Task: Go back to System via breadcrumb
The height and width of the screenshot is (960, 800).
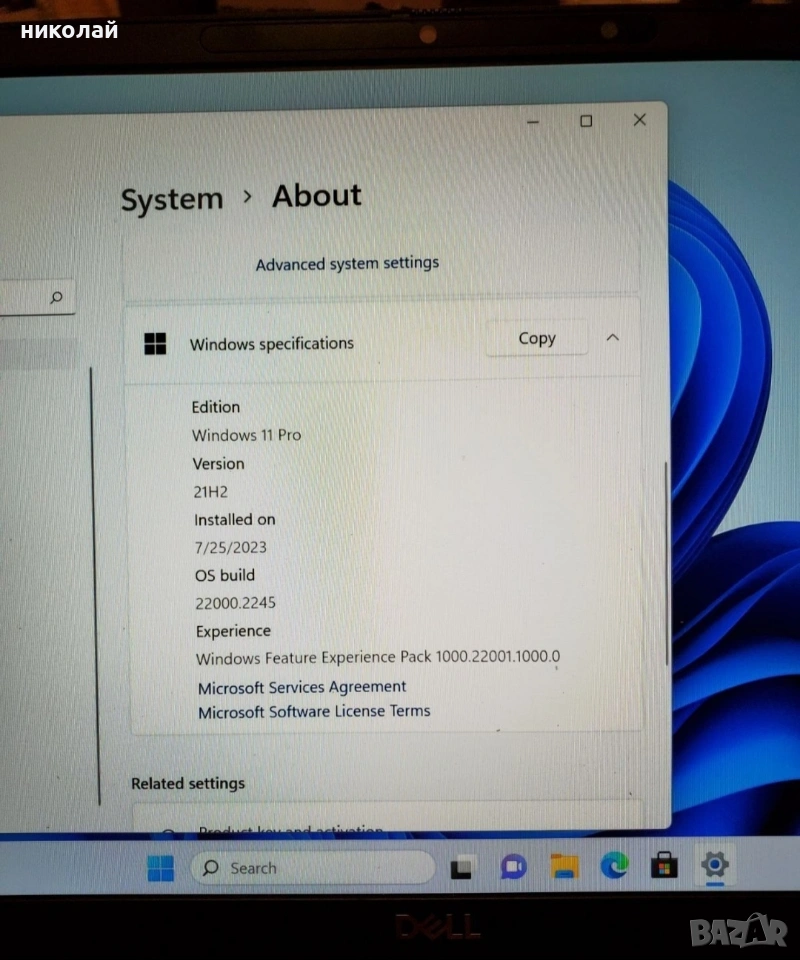Action: click(172, 199)
